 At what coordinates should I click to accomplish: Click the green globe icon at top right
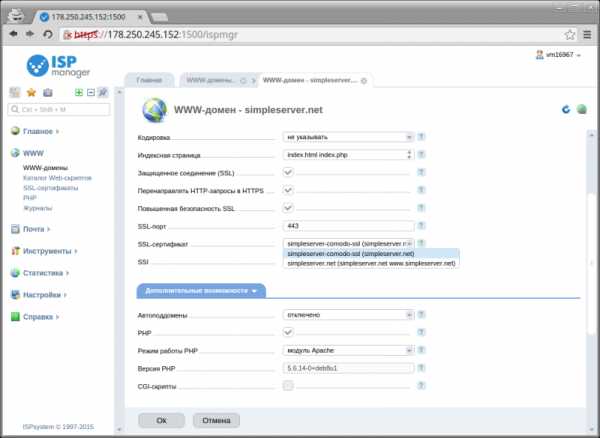pyautogui.click(x=582, y=109)
